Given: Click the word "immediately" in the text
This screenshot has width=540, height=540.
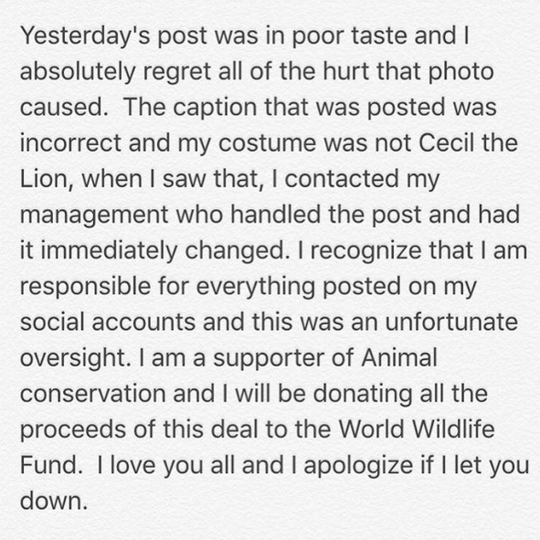Looking at the screenshot, I should [109, 251].
